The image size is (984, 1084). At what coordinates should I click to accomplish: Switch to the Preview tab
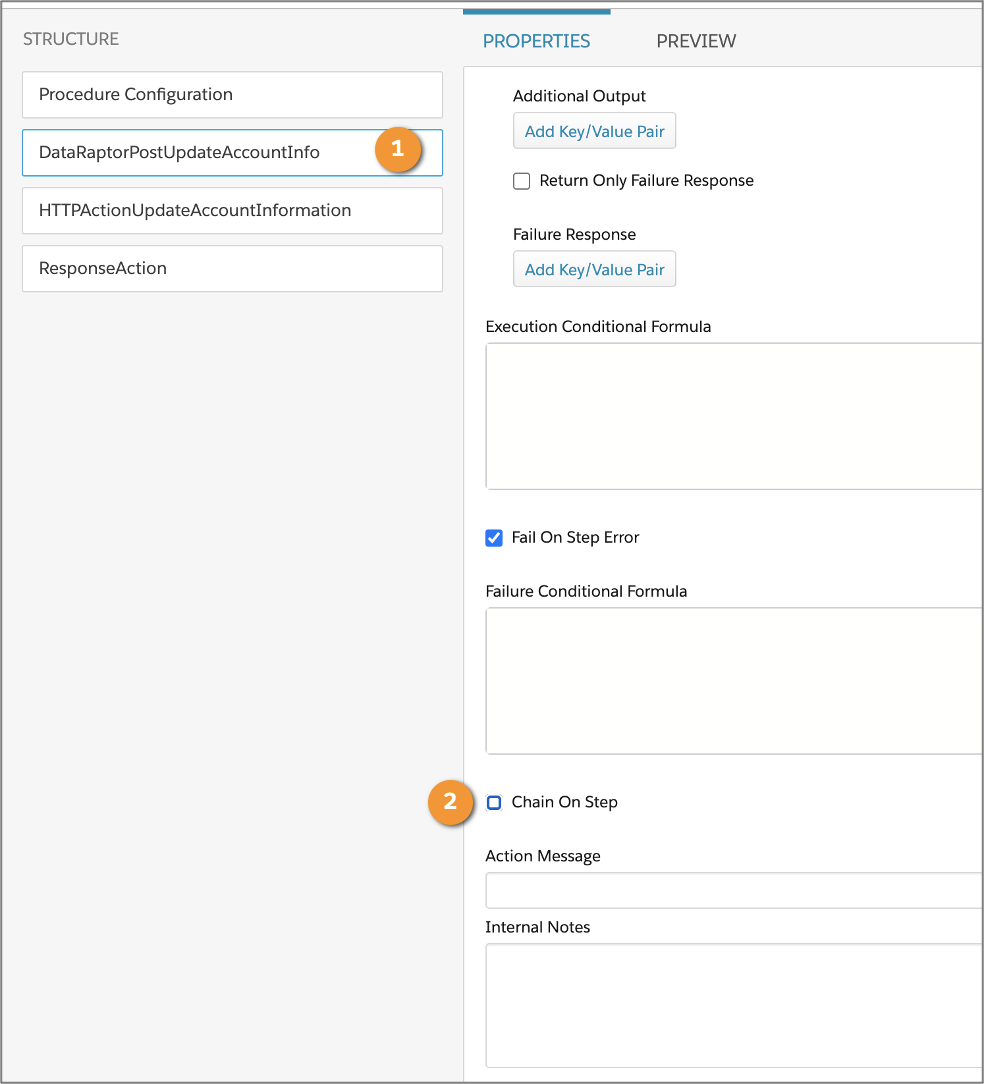[x=696, y=41]
